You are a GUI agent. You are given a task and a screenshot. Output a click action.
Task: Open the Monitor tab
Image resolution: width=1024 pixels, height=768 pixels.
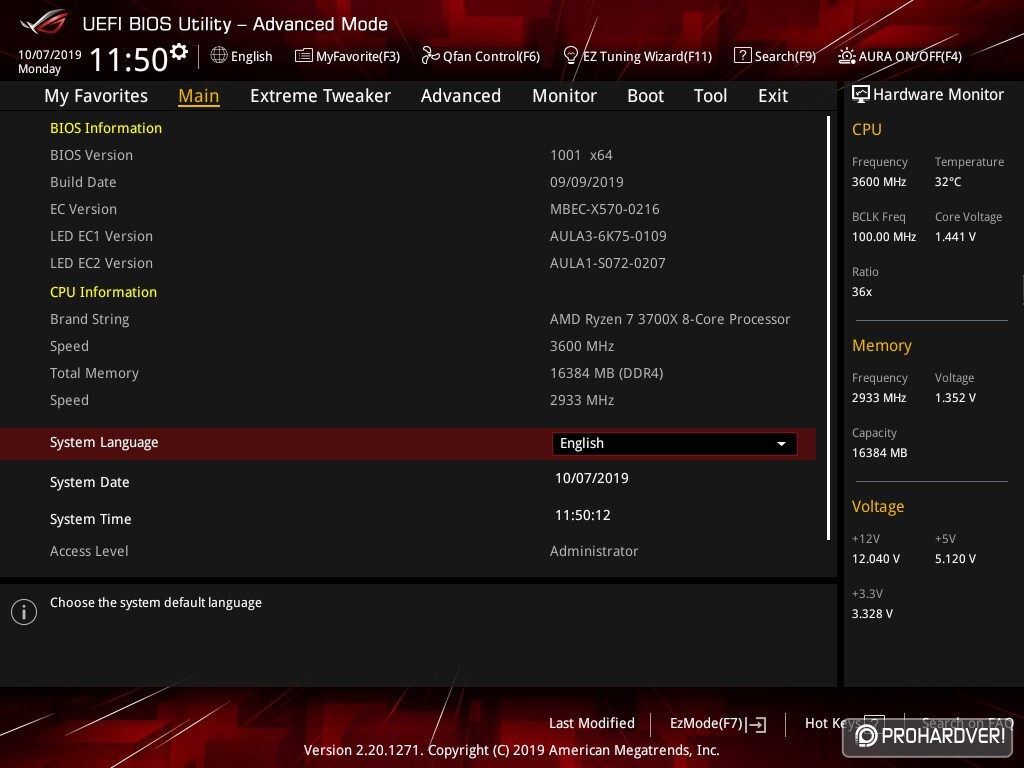pyautogui.click(x=564, y=96)
